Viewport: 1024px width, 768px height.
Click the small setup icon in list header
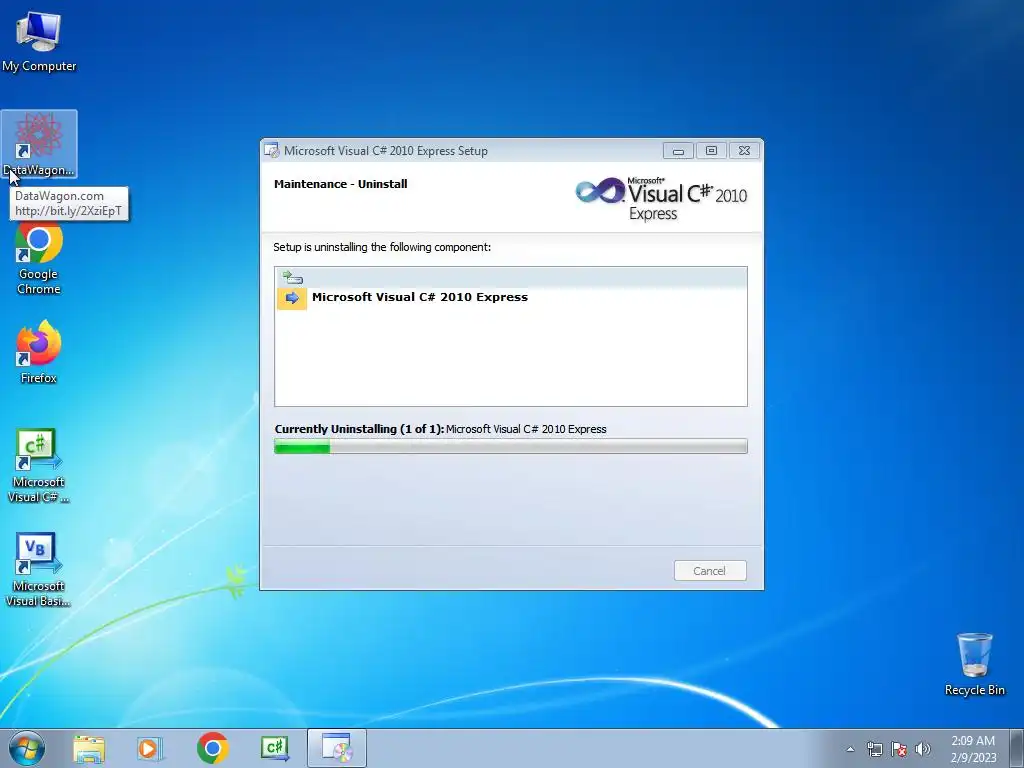[x=292, y=277]
